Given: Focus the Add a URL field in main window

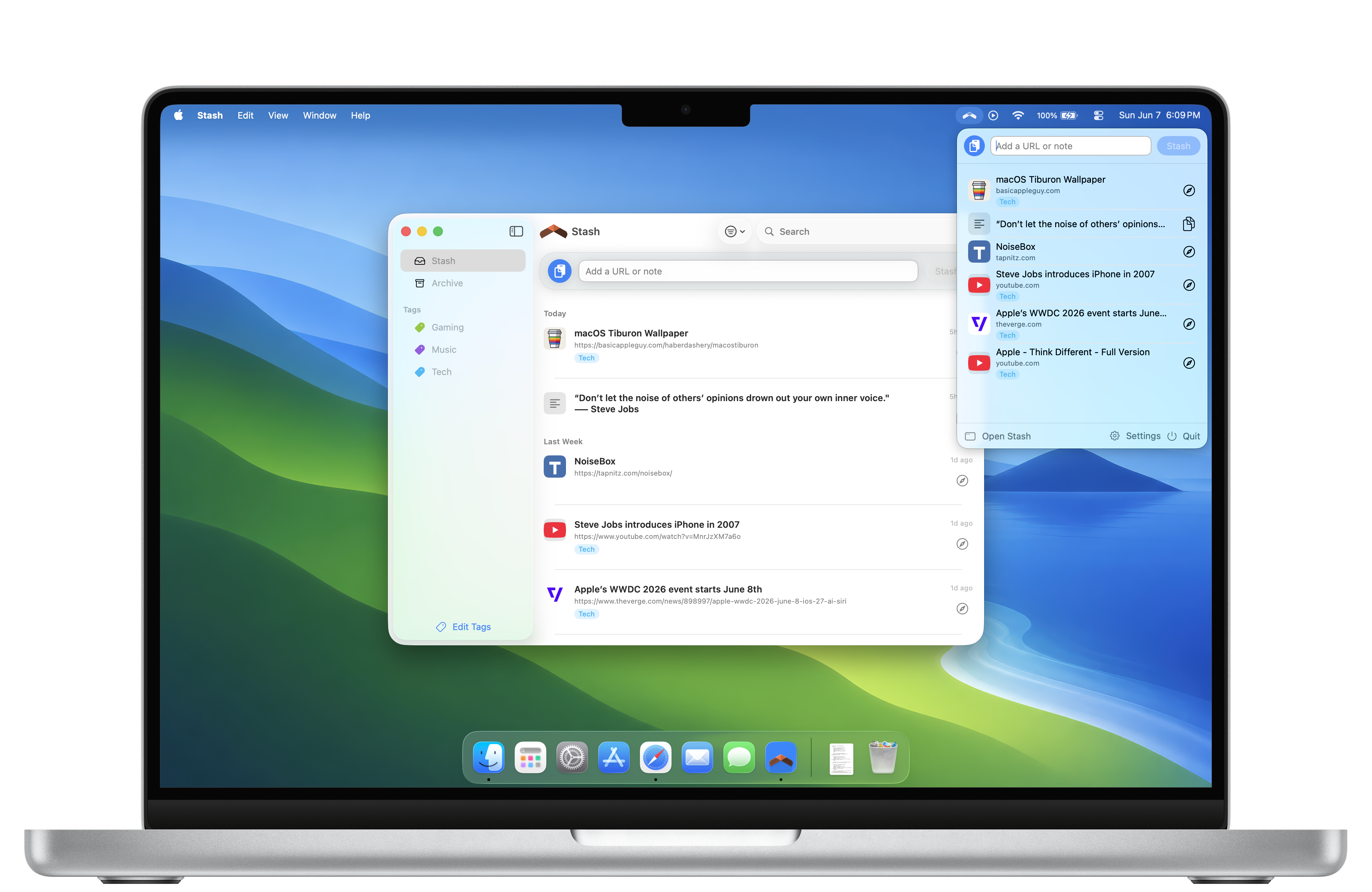Looking at the screenshot, I should coord(748,271).
